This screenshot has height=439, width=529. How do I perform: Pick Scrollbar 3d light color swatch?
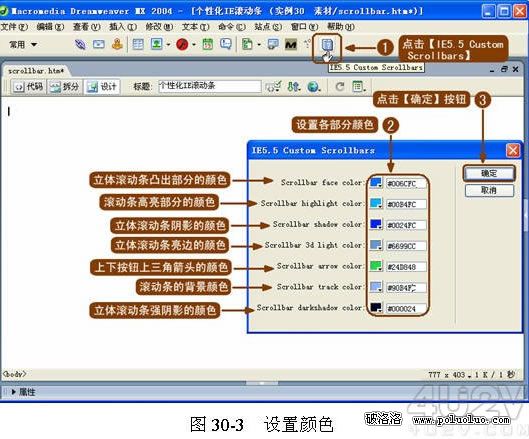tap(376, 246)
